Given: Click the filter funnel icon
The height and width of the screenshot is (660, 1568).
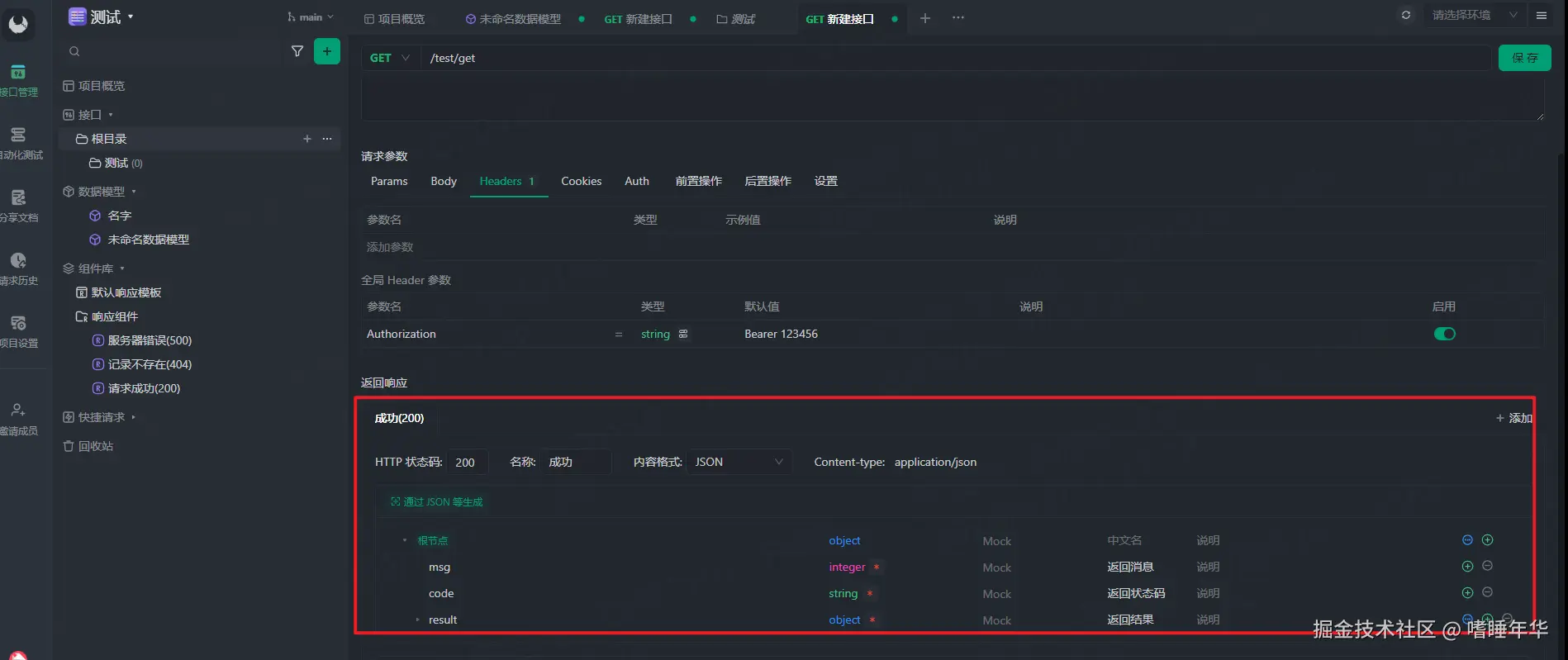Looking at the screenshot, I should 297,51.
